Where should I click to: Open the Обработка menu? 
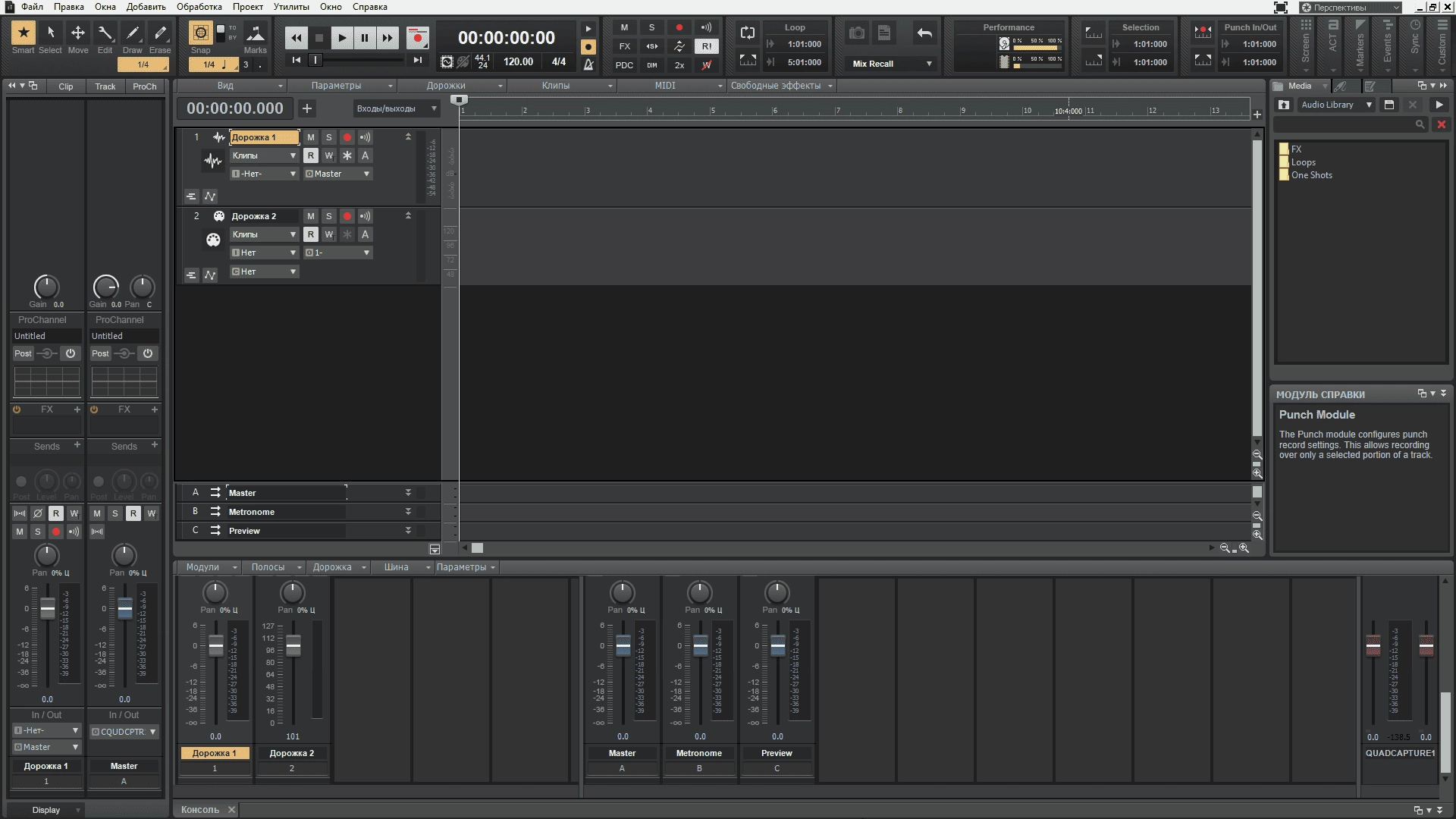199,7
